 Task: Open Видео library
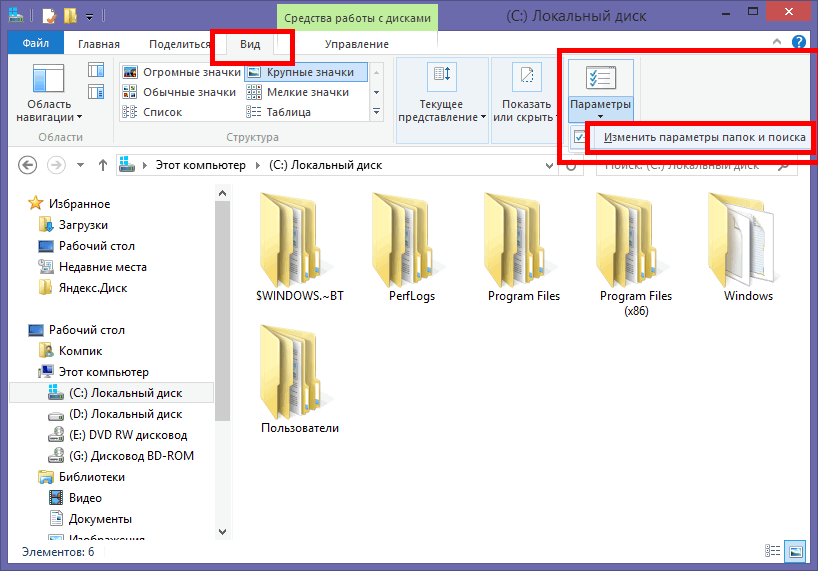click(x=85, y=498)
